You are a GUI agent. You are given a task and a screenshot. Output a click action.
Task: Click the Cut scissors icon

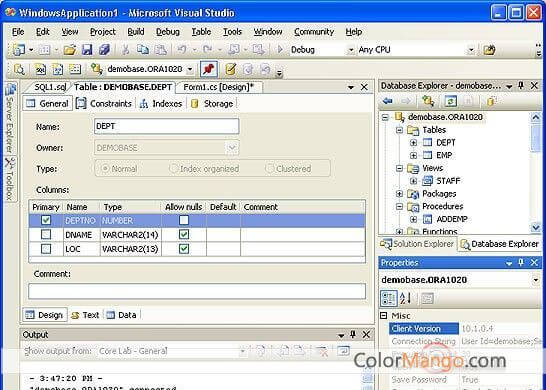coord(125,50)
